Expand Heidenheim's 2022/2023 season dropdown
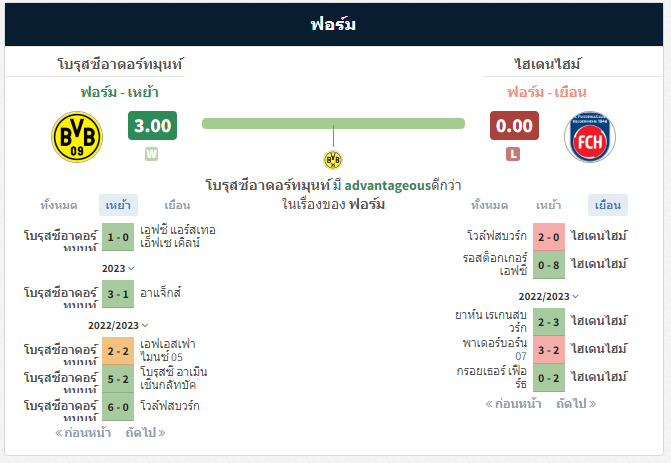The height and width of the screenshot is (463, 671). pos(549,296)
